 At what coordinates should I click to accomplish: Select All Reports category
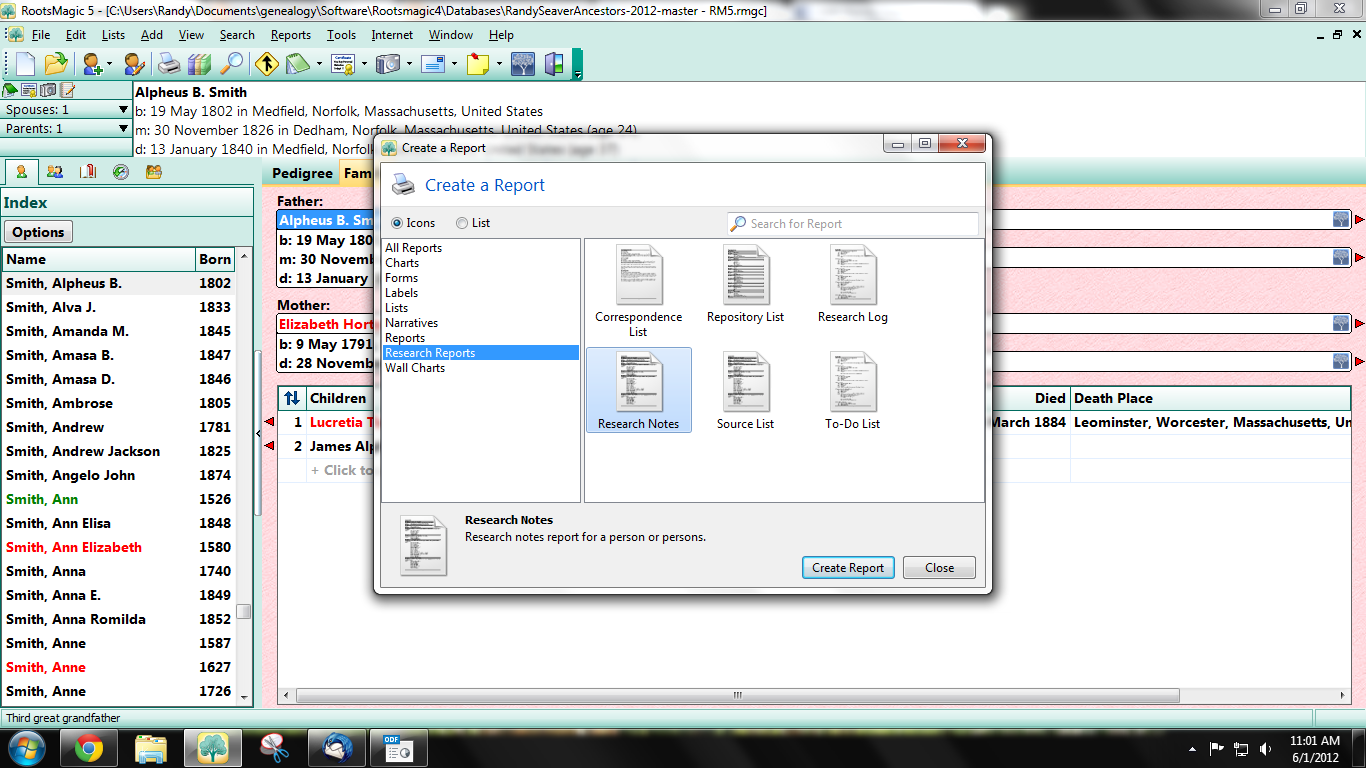tap(413, 248)
